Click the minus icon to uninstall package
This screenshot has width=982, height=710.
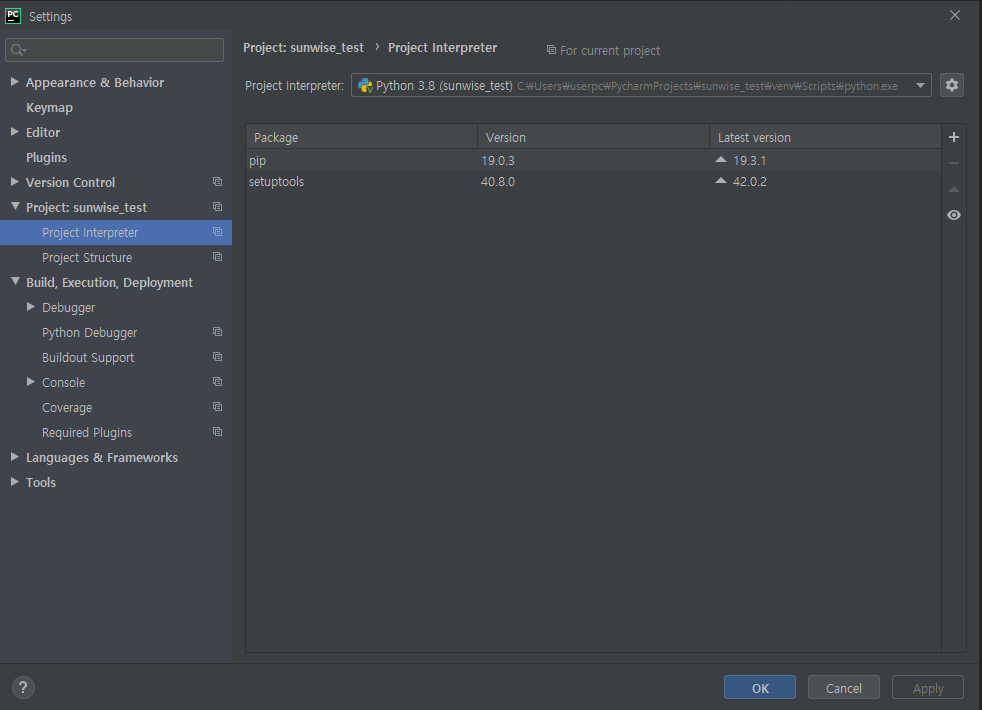pos(954,163)
